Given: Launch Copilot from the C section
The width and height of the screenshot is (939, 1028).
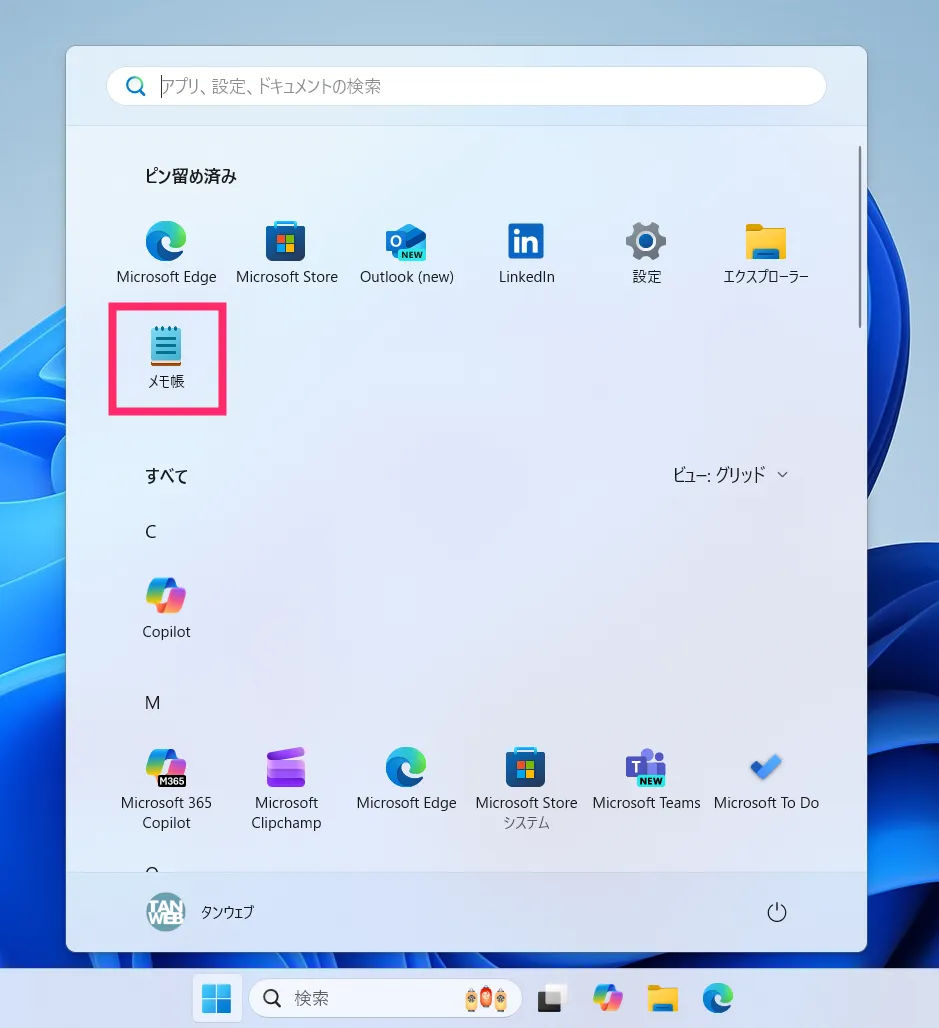Looking at the screenshot, I should 167,608.
